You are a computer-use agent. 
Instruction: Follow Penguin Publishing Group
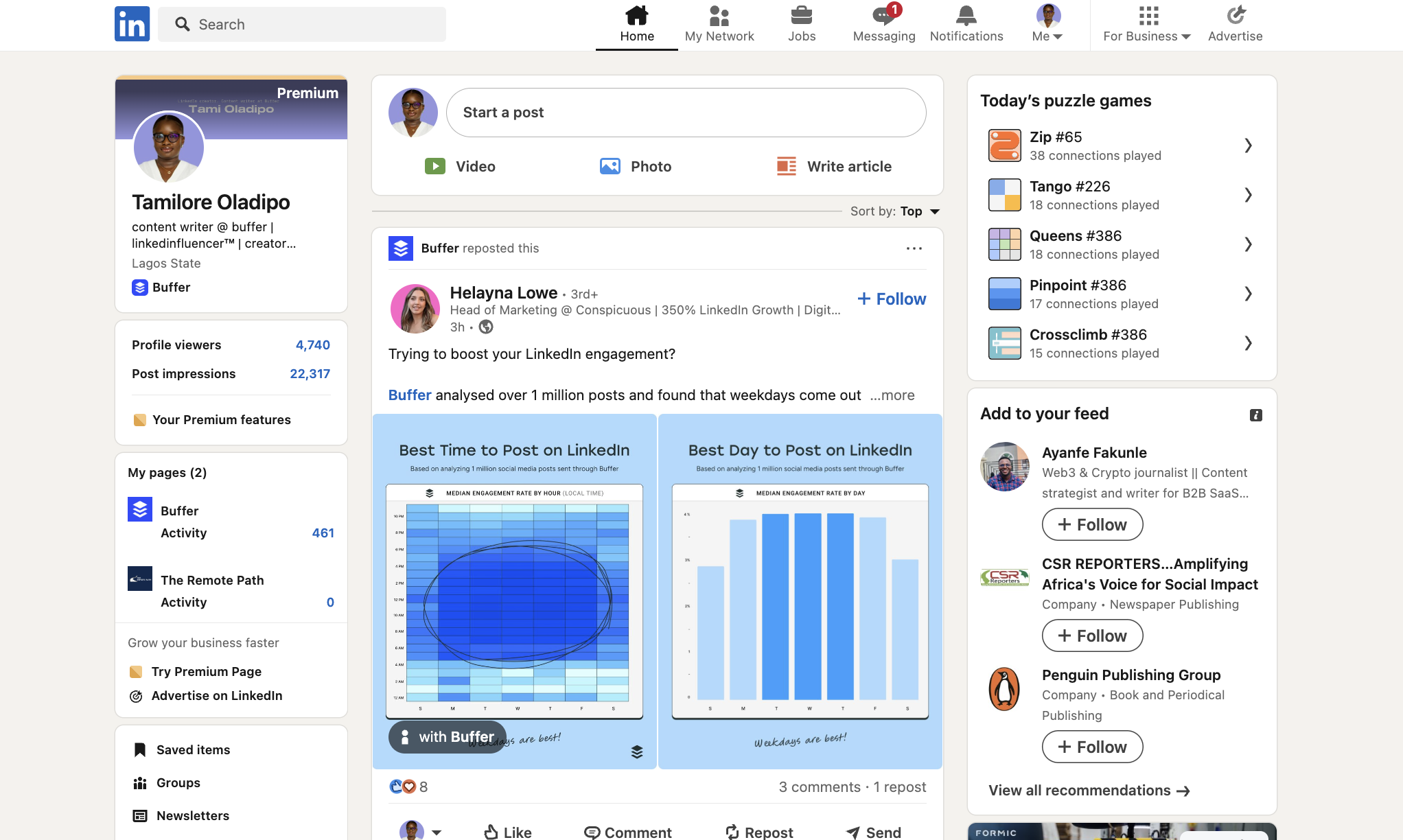coord(1092,747)
